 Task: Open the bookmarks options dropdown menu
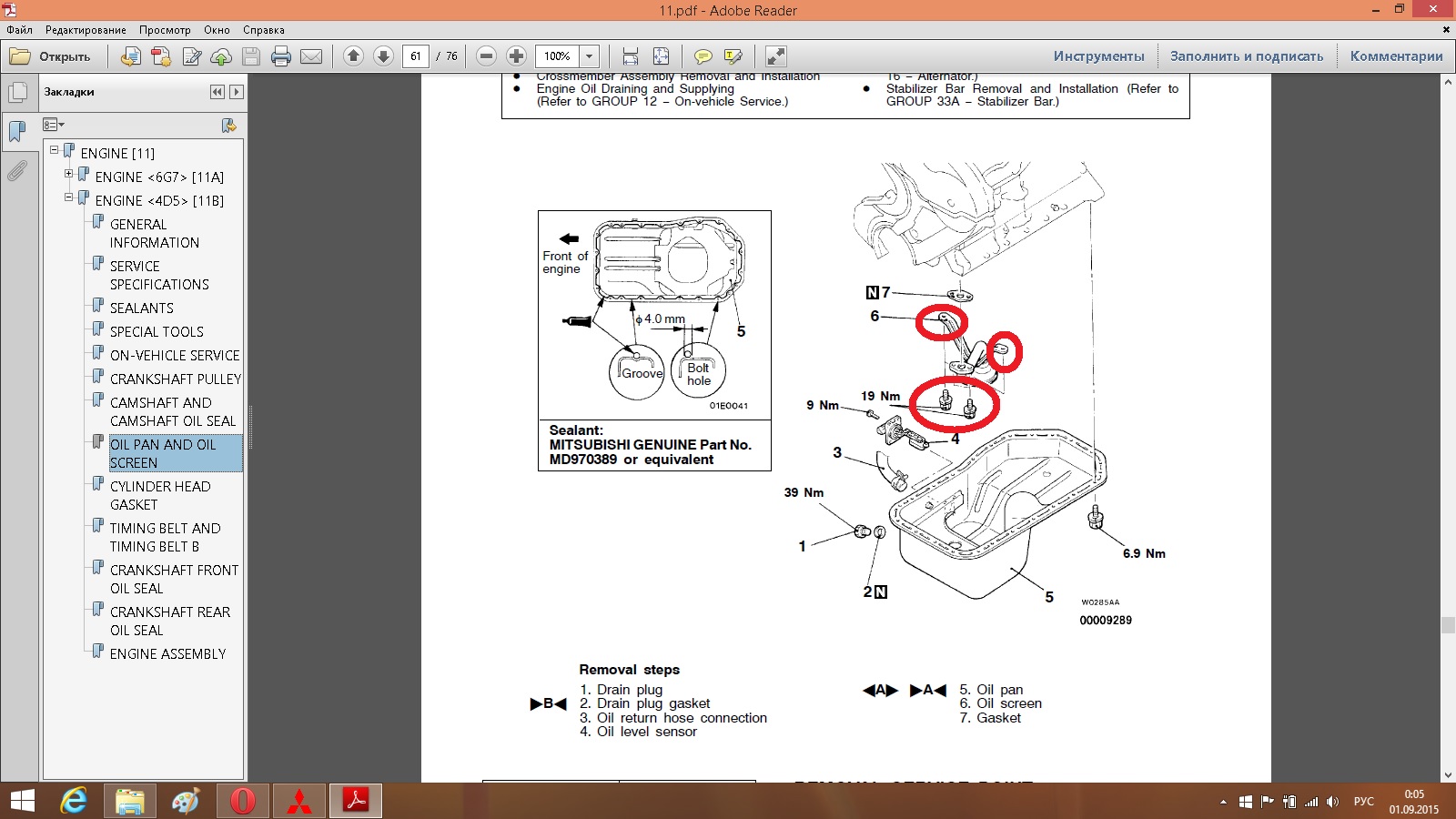(54, 125)
